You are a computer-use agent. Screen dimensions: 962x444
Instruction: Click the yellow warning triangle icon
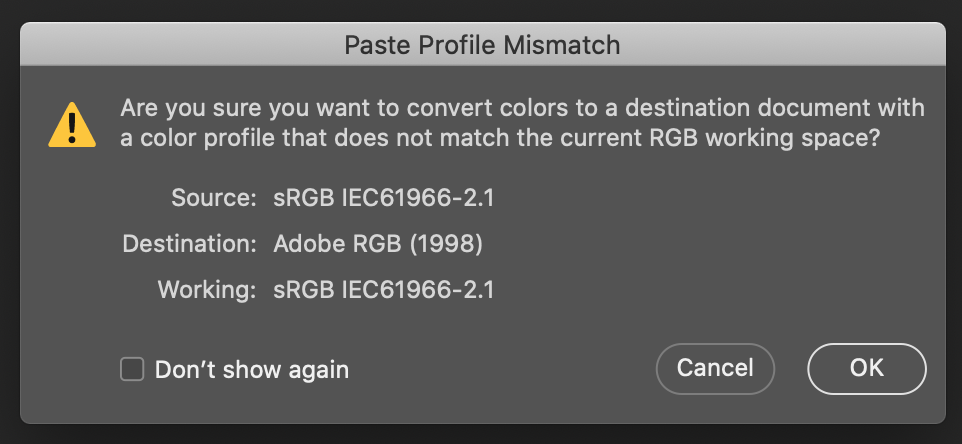pos(72,128)
